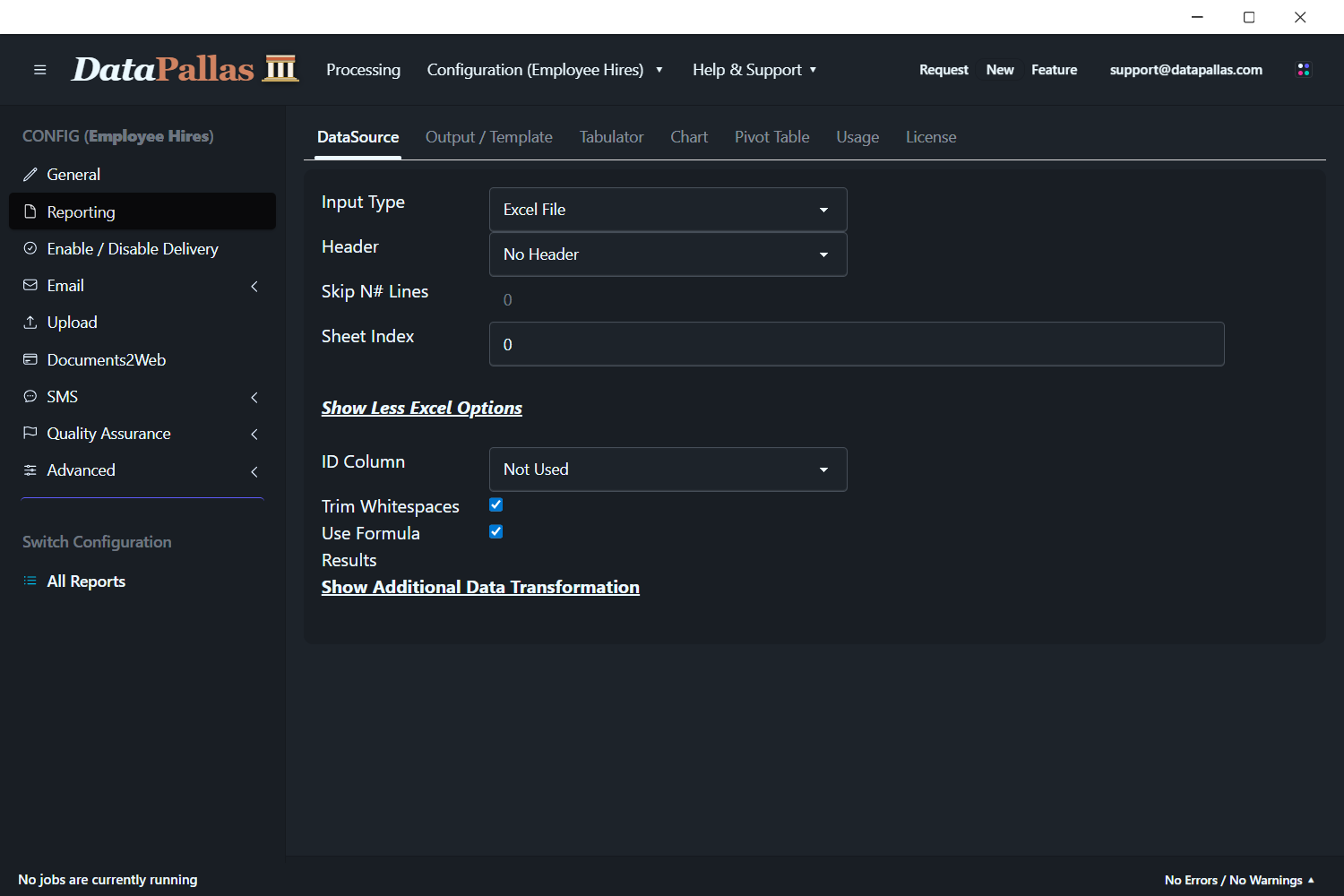The image size is (1344, 896).
Task: Click the up arrow next to No Warnings
Action: (x=1311, y=880)
